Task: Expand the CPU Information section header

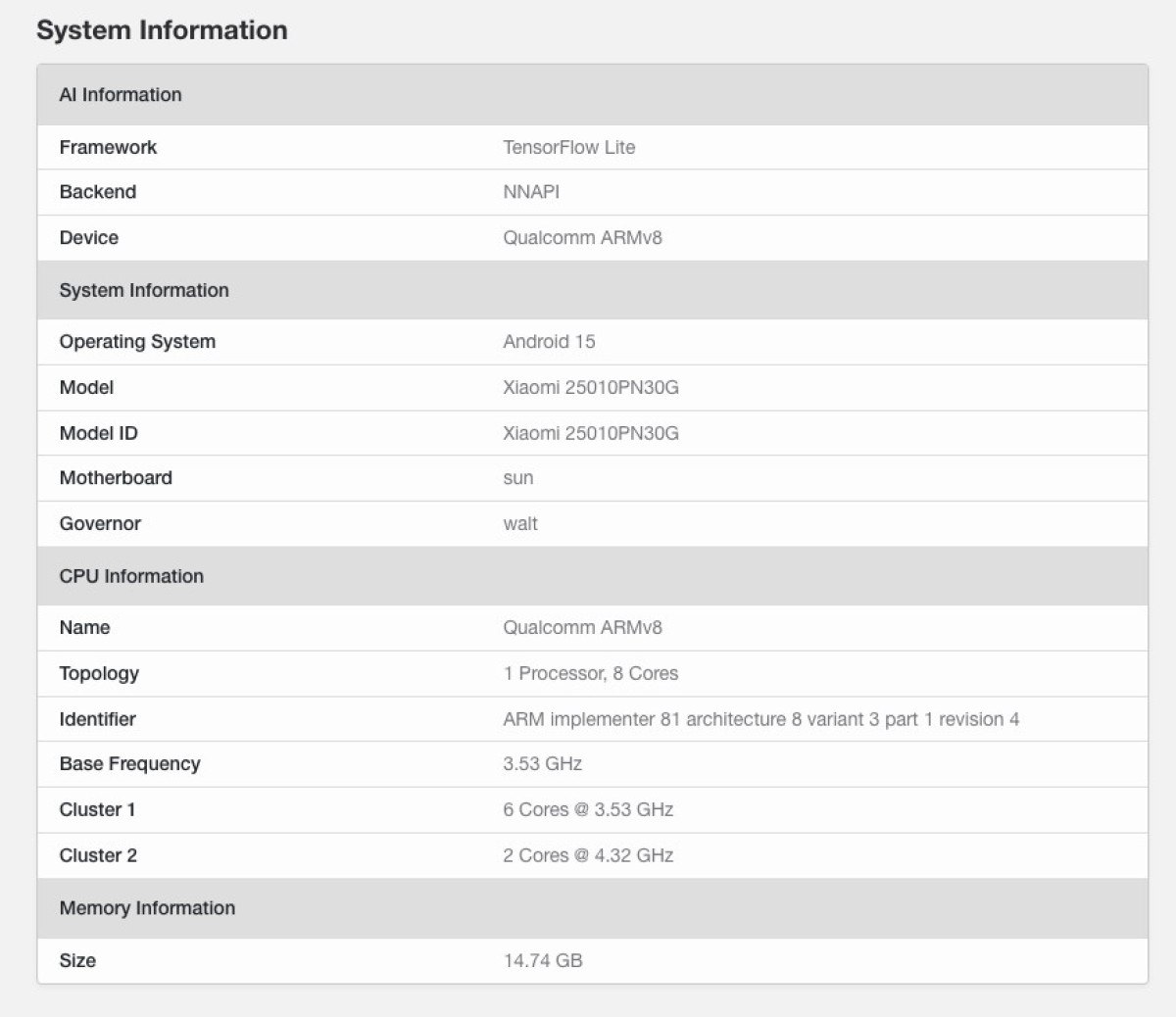Action: tap(131, 577)
